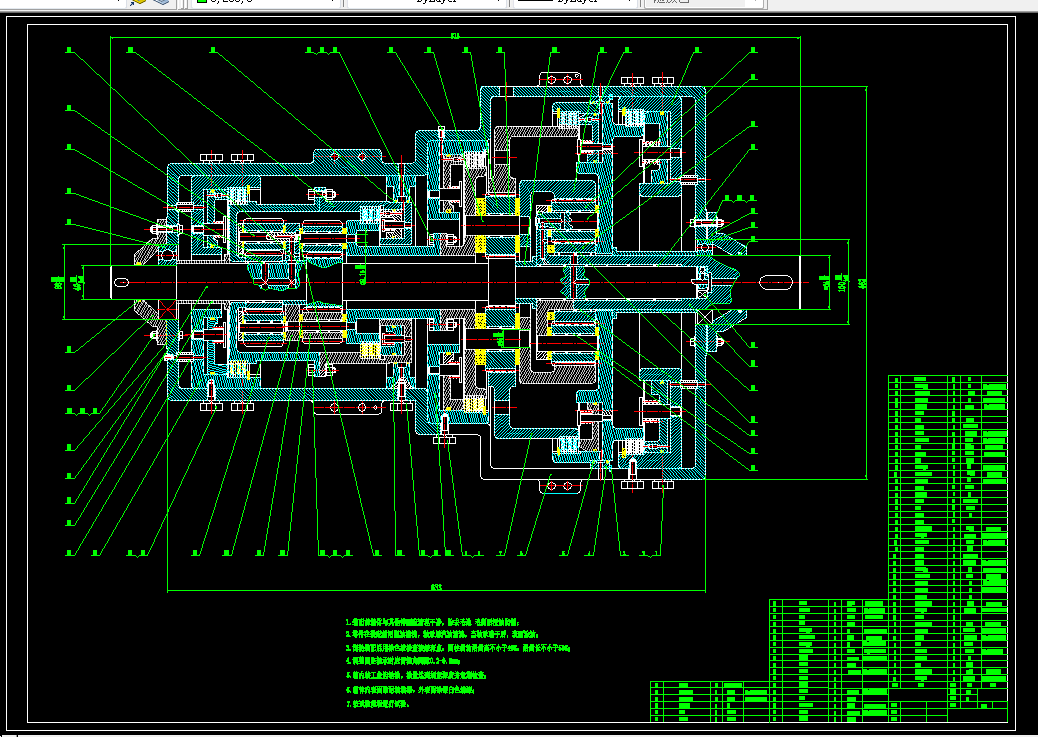Select technical note 4 mentioning 0.2-0.5mm

click(x=402, y=661)
